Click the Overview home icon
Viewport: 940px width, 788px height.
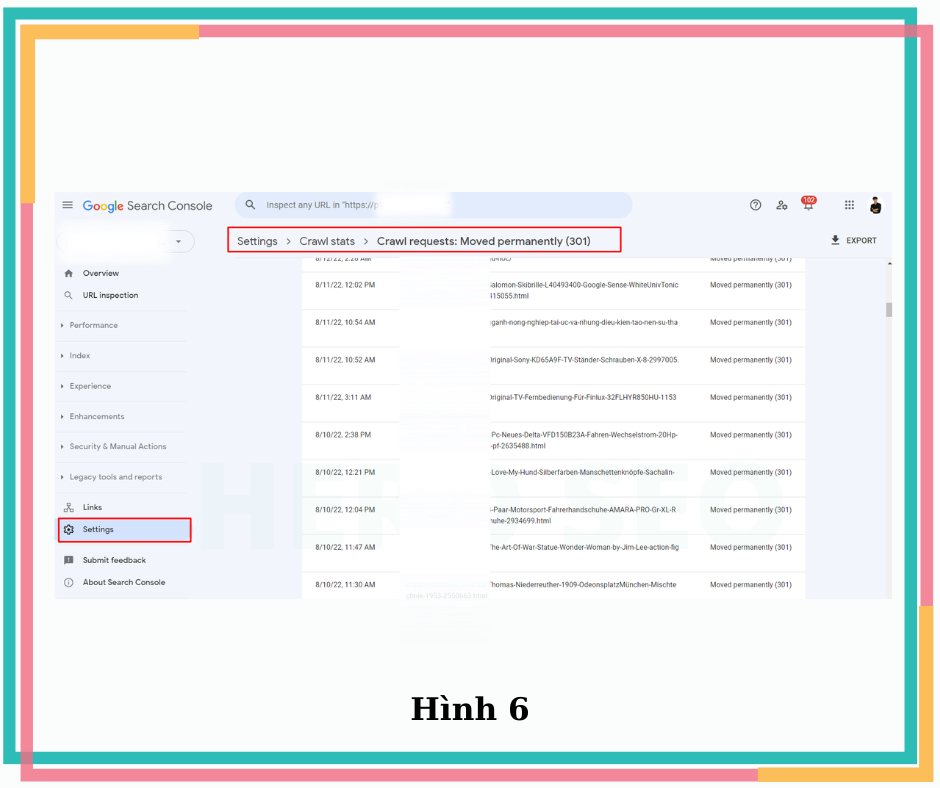68,273
